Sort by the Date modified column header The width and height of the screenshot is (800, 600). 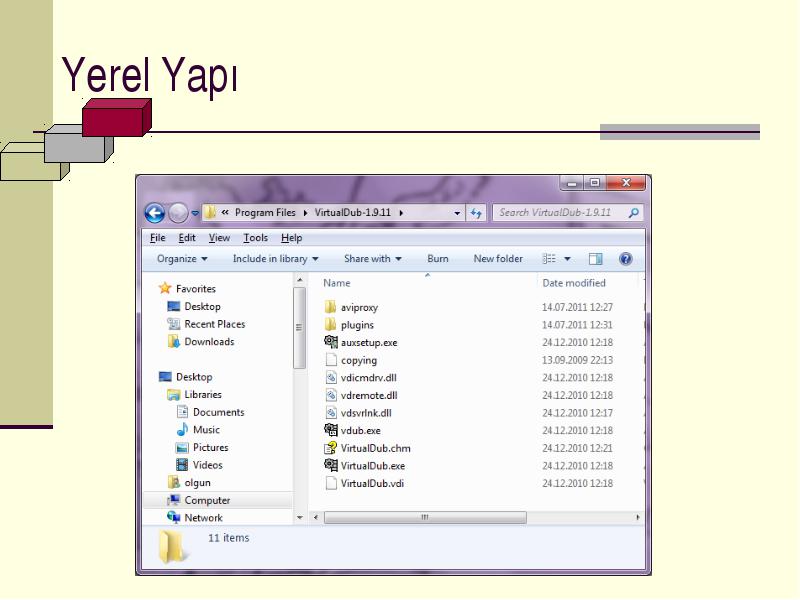click(573, 283)
